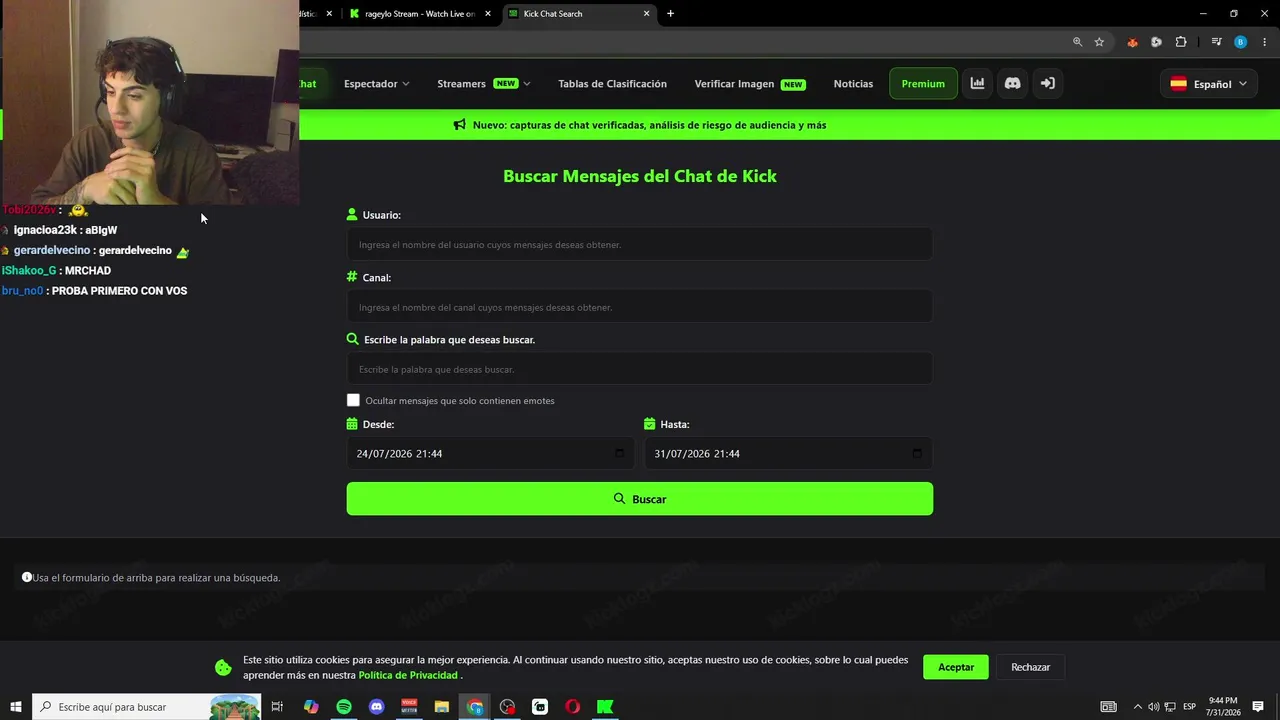This screenshot has width=1280, height=720.
Task: Expand the Streamers dropdown menu
Action: tap(484, 84)
